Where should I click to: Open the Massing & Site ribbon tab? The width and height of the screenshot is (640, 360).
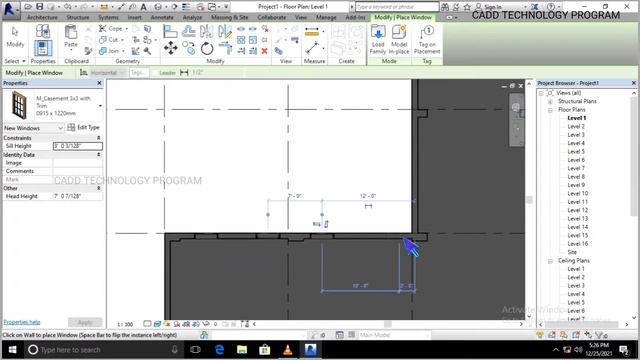[229, 18]
